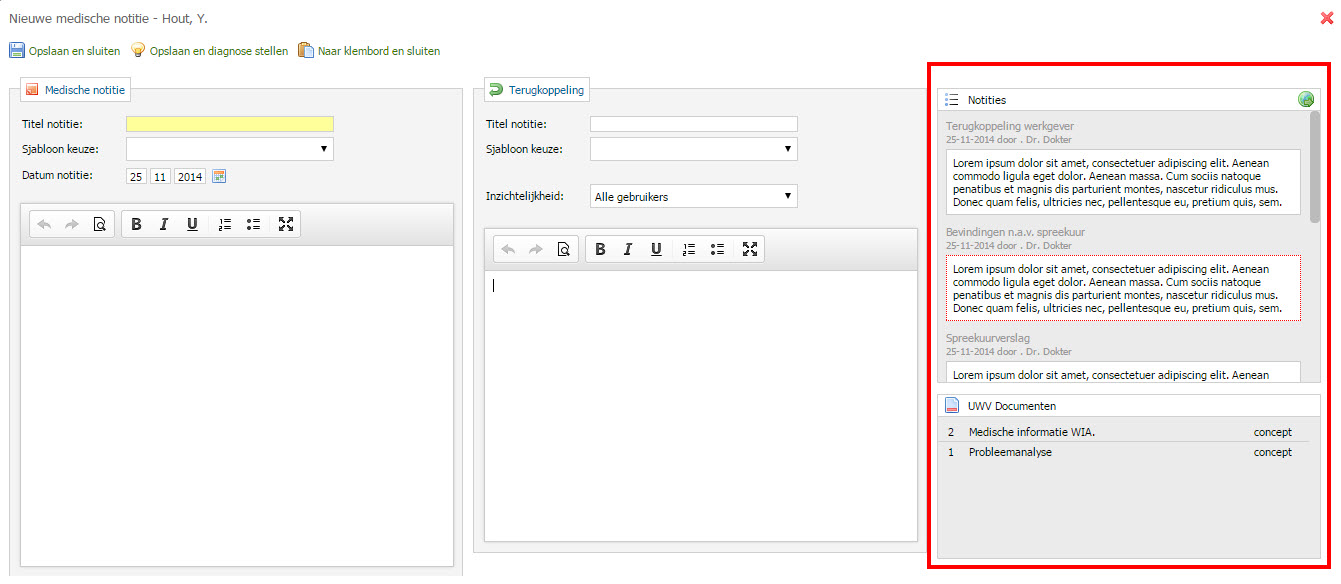The width and height of the screenshot is (1341, 584).
Task: Maximize the Terugkoppeling editor to fullscreen
Action: (750, 250)
